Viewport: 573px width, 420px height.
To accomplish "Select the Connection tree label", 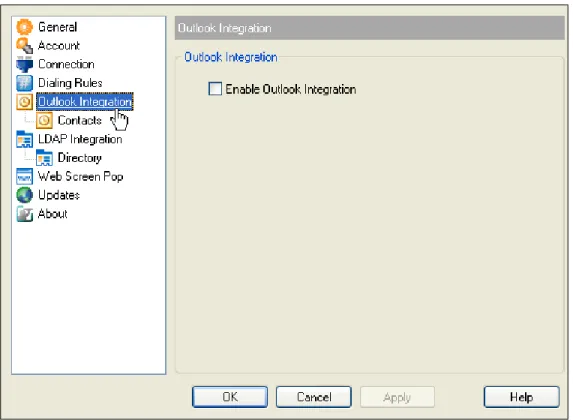I will pos(67,64).
